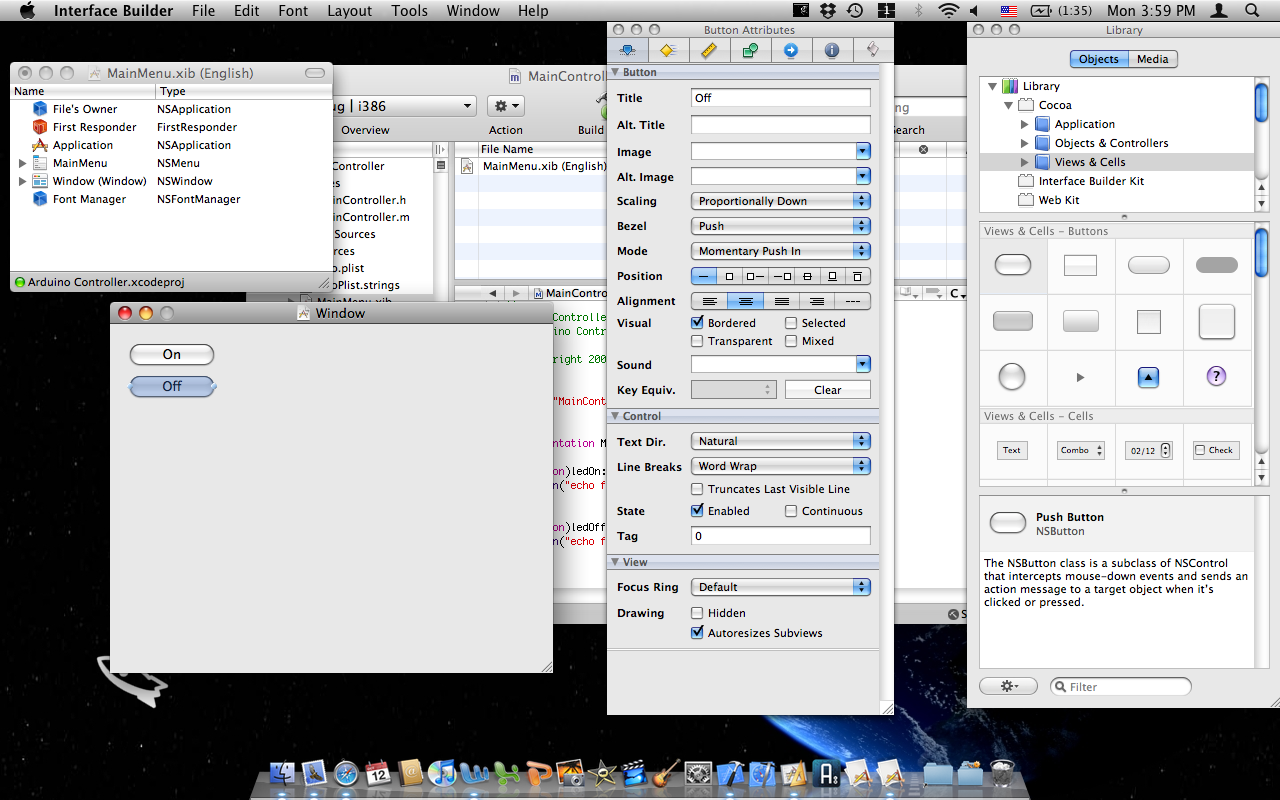The image size is (1280, 800).
Task: Select the Text cell object in Library
Action: 1012,450
